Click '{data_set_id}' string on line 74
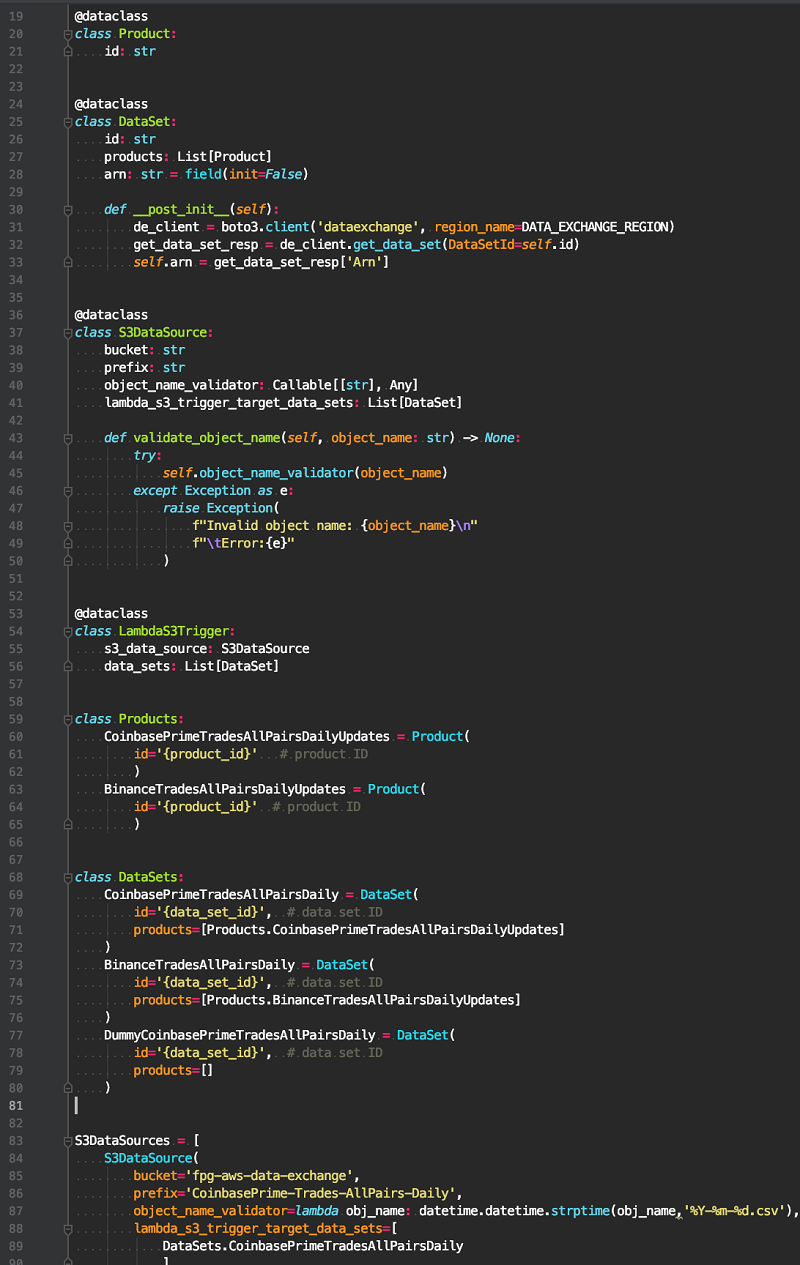This screenshot has height=1265, width=800. point(210,983)
